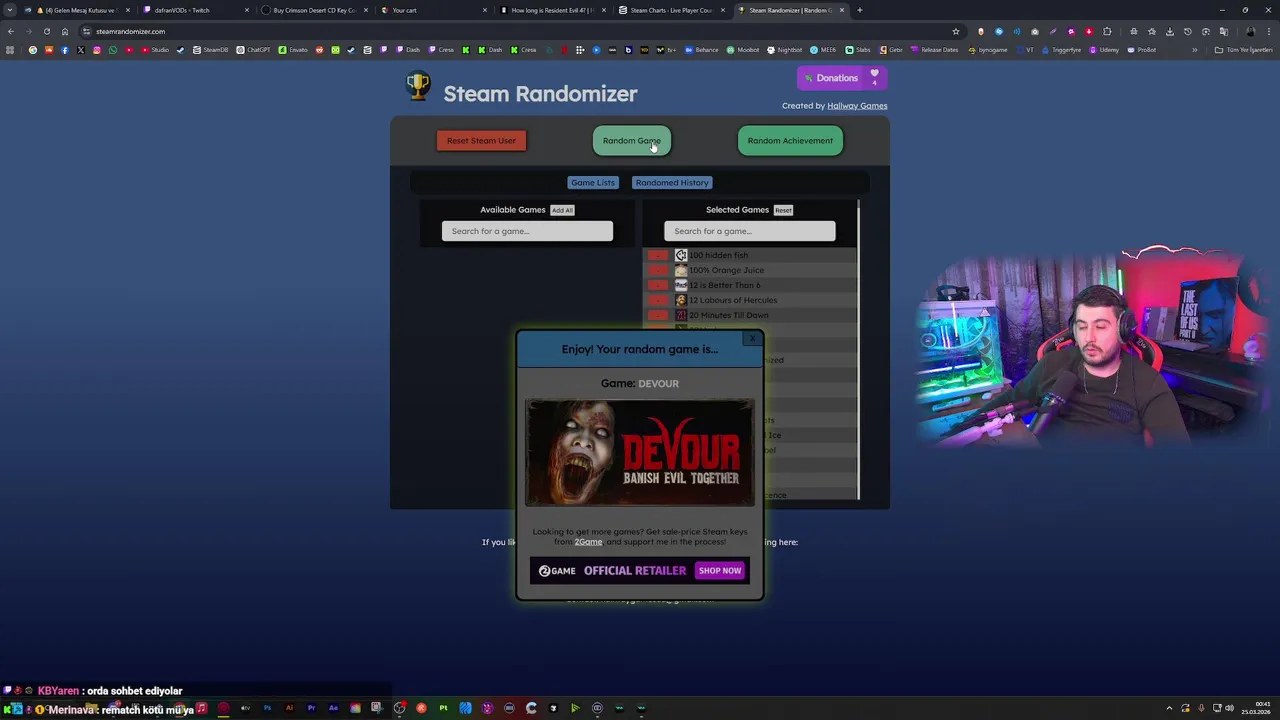Click Add All next to Available Games
Screen dimensions: 1280x720
click(562, 210)
